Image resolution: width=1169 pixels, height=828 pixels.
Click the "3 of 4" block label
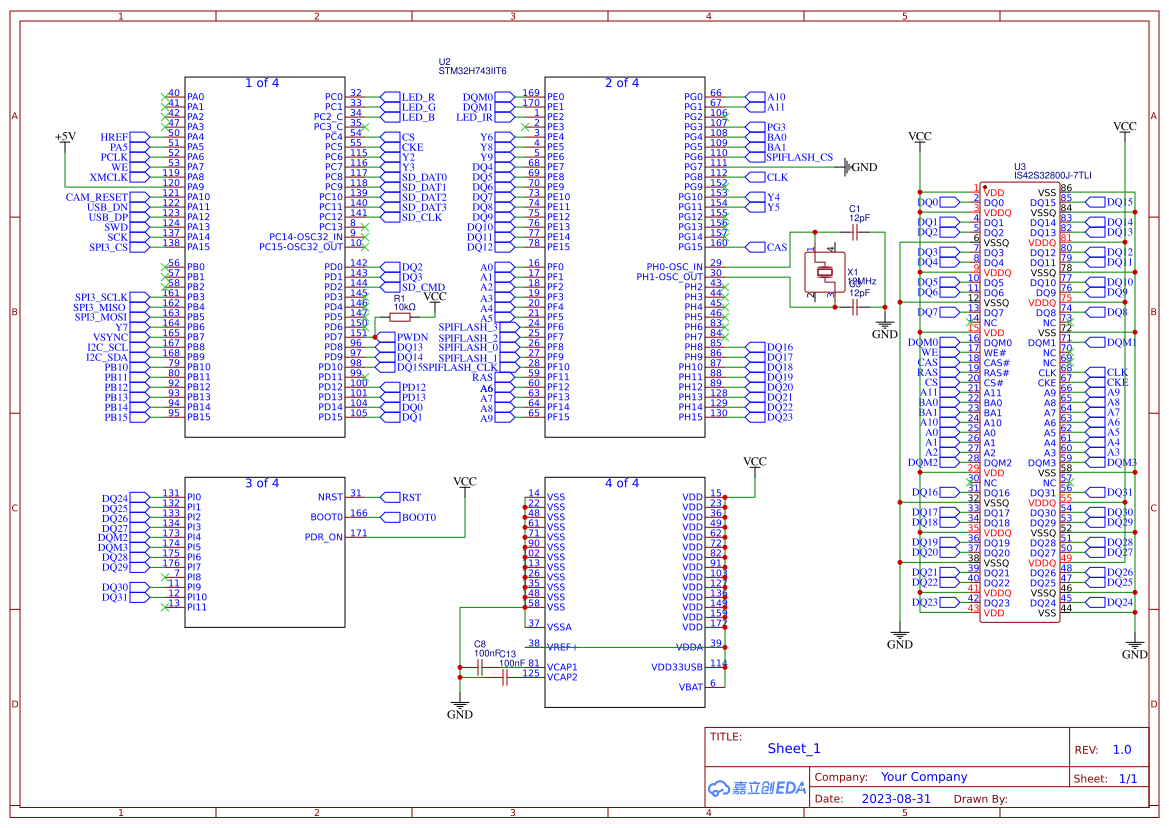point(262,483)
